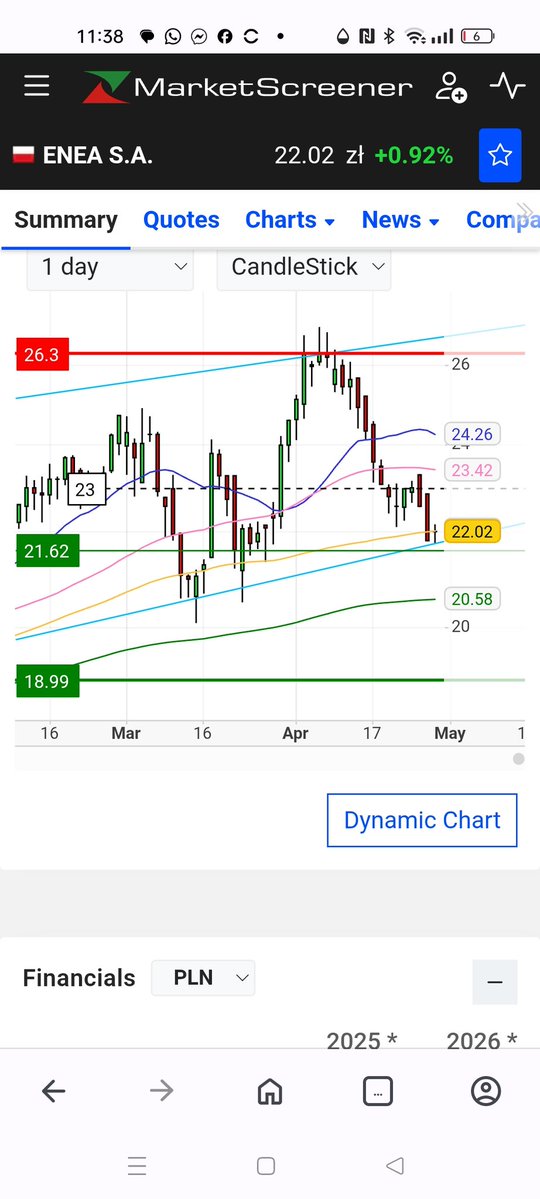This screenshot has height=1199, width=540.
Task: Tap the Polish flag icon
Action: pyautogui.click(x=24, y=155)
